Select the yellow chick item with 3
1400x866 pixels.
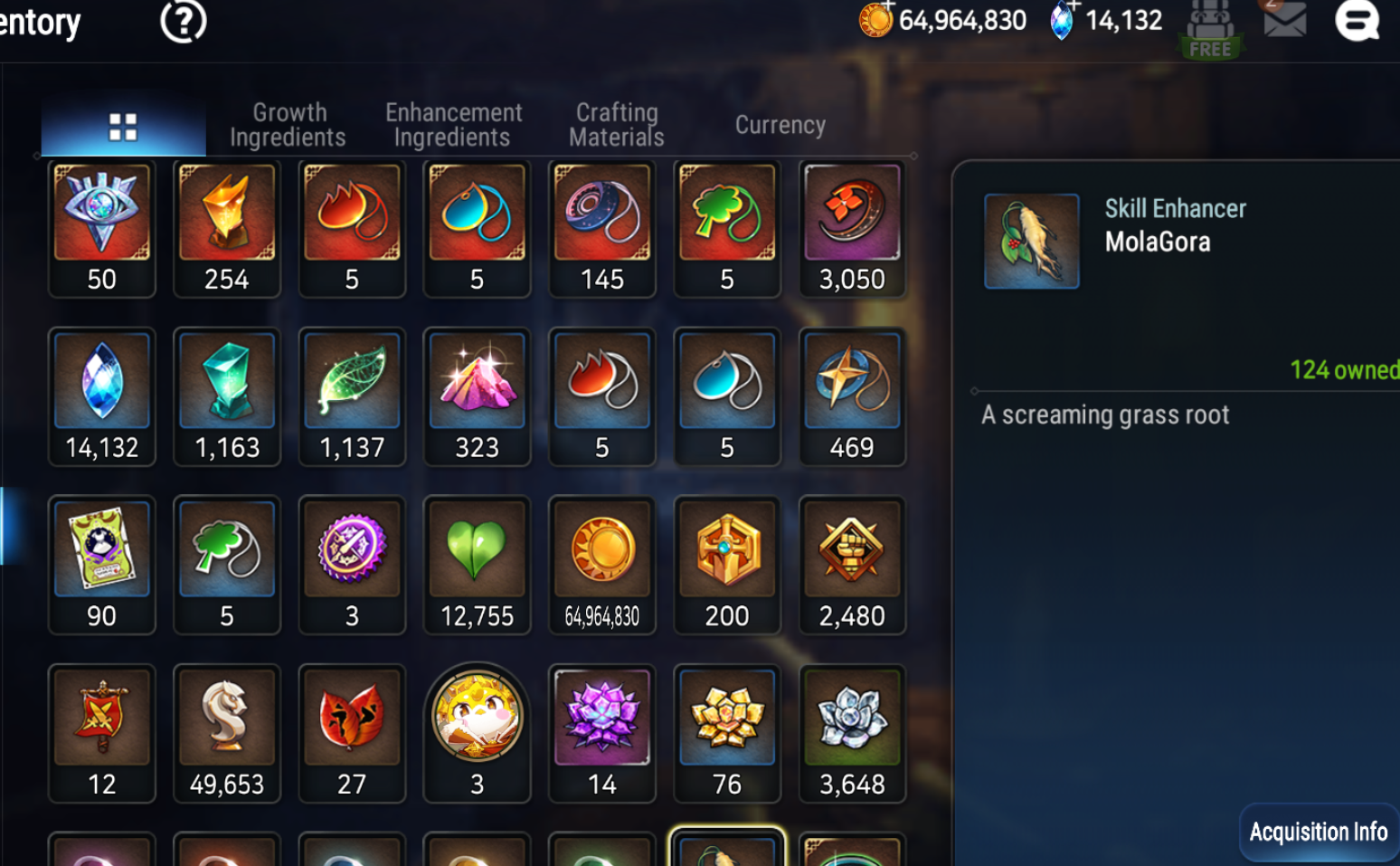477,734
